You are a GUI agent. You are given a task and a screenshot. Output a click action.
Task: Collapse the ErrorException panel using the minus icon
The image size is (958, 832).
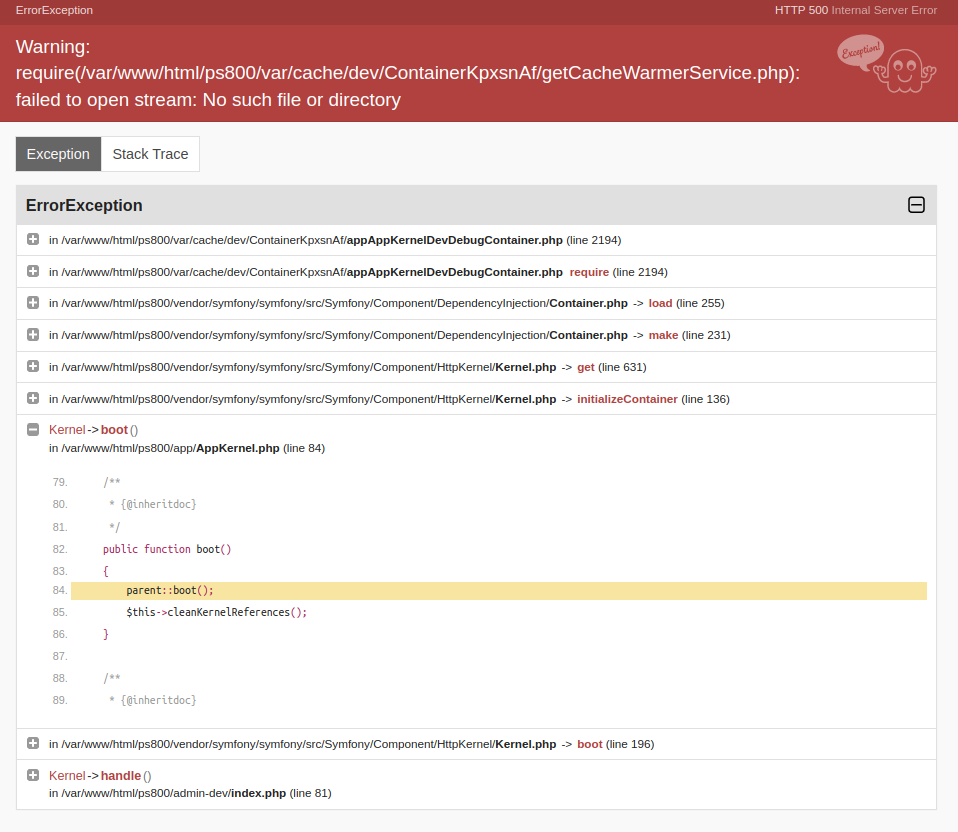[916, 205]
